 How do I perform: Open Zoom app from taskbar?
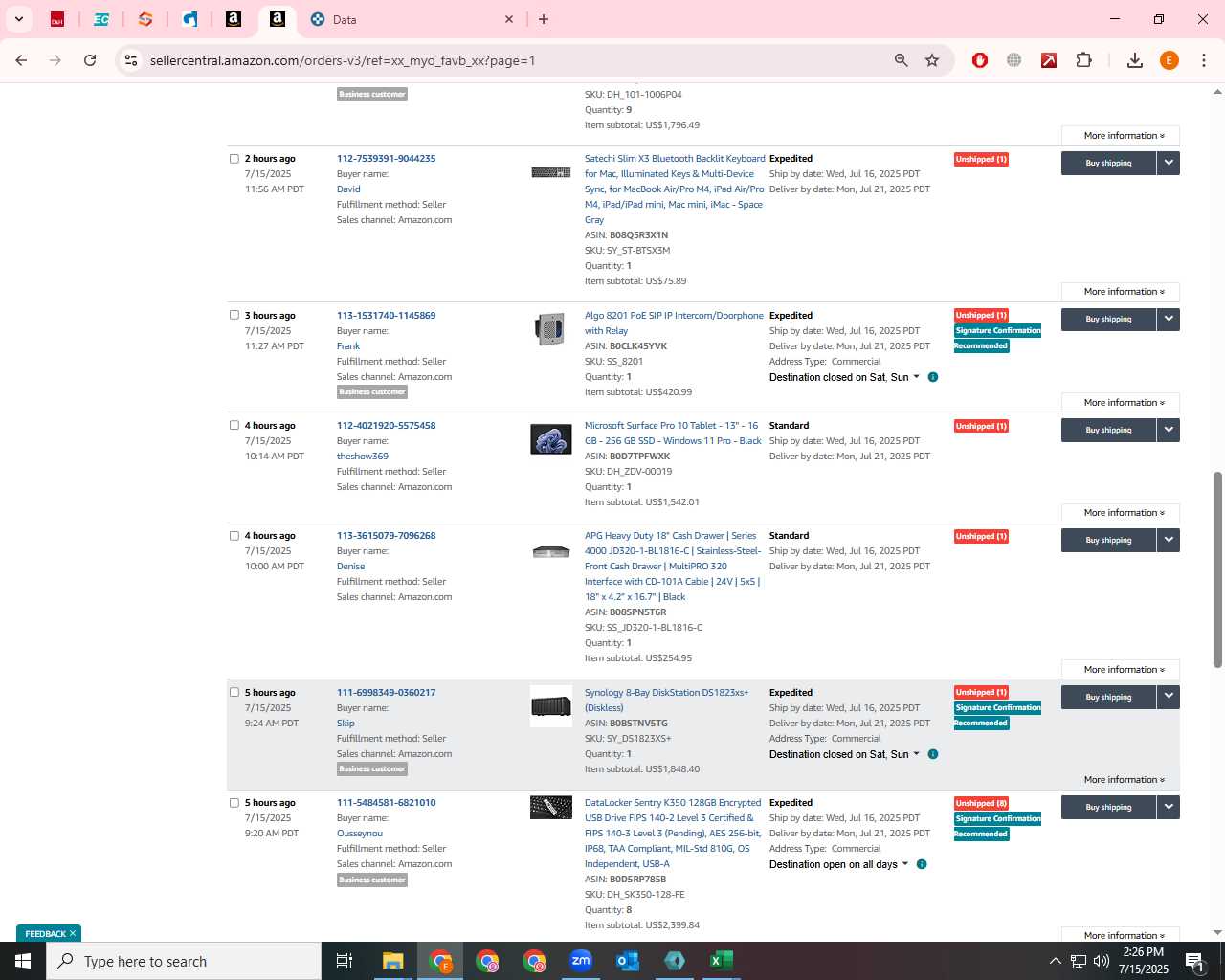point(581,961)
